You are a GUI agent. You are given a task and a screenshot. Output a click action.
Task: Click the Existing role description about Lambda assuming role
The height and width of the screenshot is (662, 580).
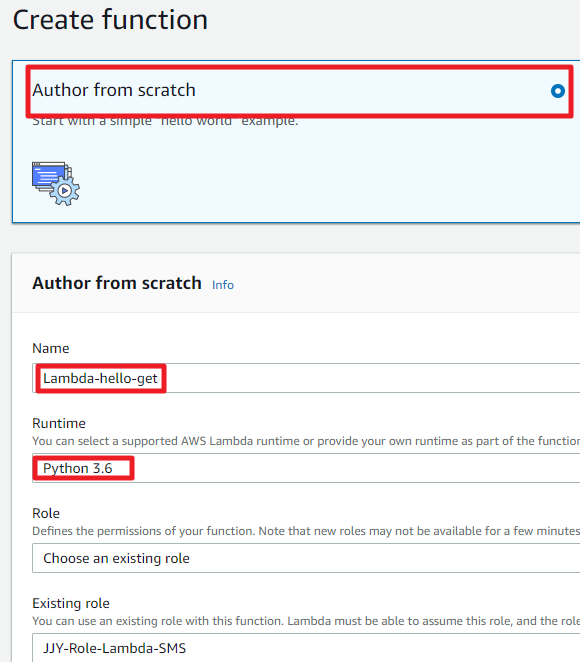point(306,621)
